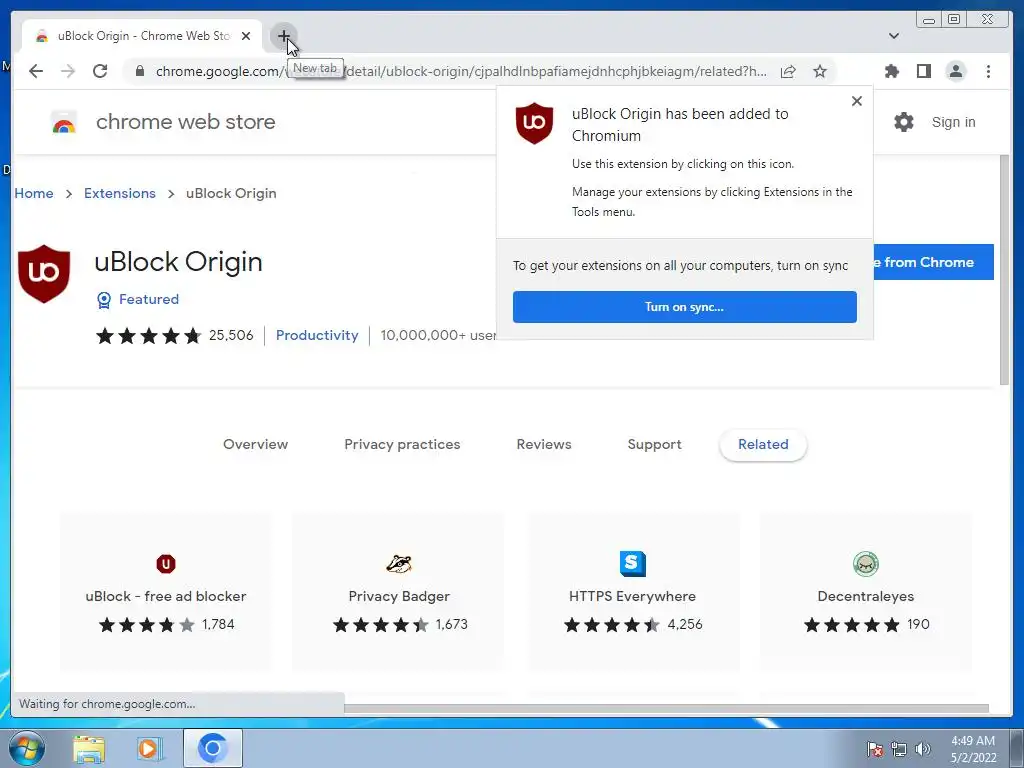Go to Home breadcrumb link

click(x=34, y=193)
